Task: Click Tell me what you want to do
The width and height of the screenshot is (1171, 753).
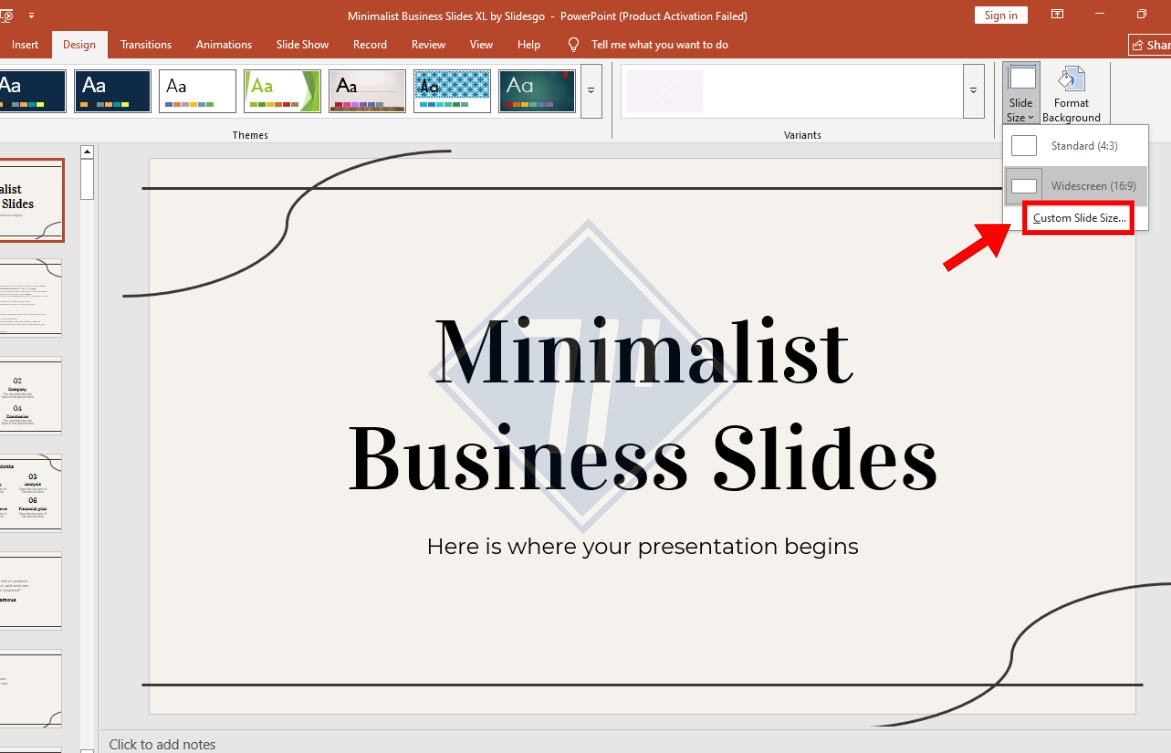Action: (659, 45)
